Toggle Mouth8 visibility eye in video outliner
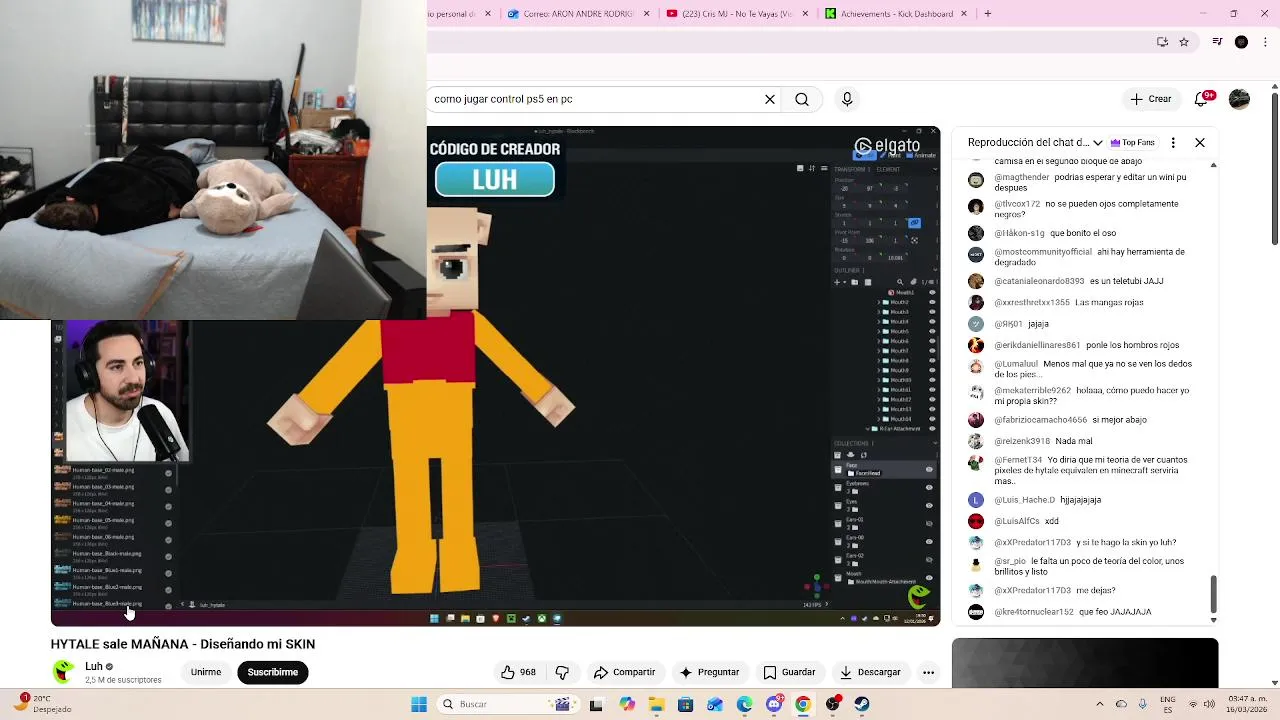The height and width of the screenshot is (720, 1280). [932, 360]
